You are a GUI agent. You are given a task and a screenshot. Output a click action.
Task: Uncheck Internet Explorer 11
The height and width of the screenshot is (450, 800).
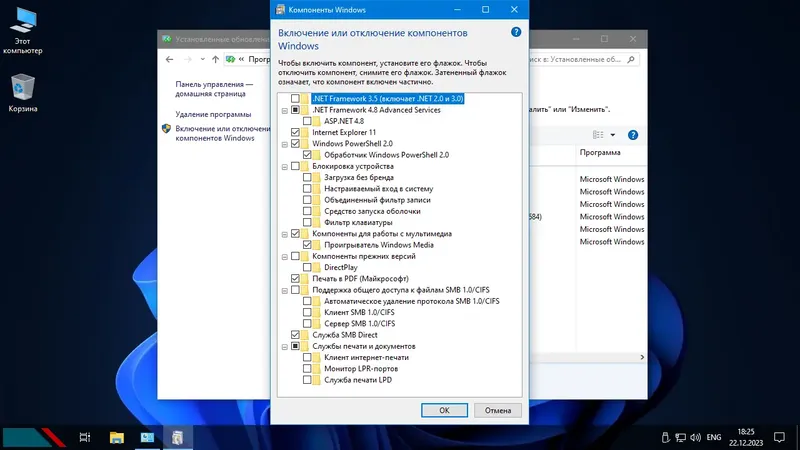(295, 132)
